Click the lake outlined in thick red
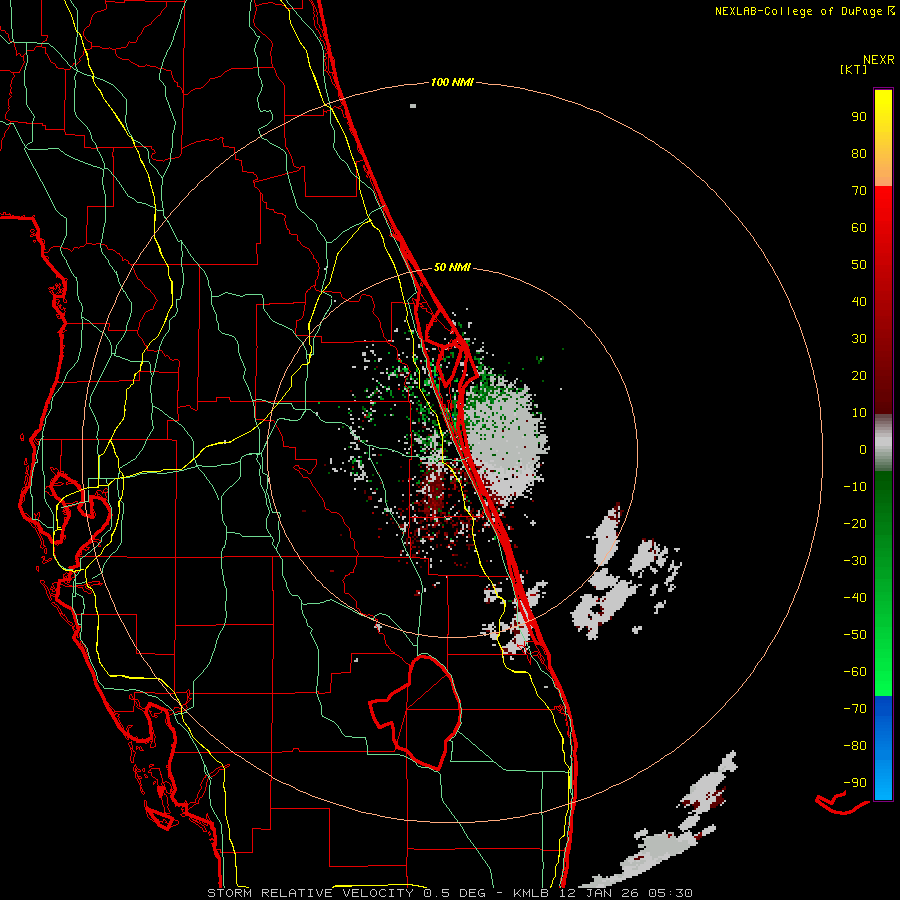Image resolution: width=900 pixels, height=900 pixels. point(418,712)
